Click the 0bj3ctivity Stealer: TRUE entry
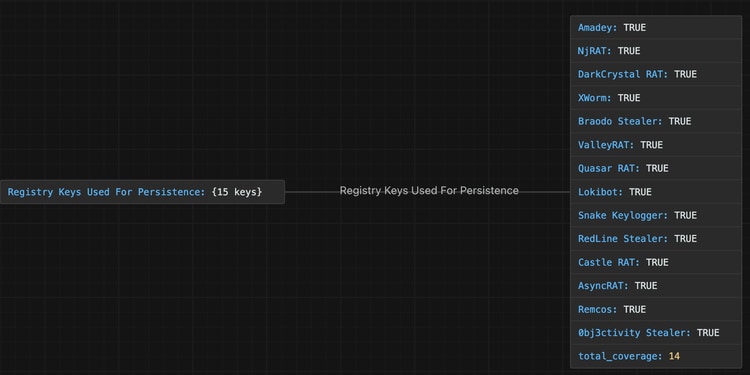Image resolution: width=750 pixels, height=375 pixels. coord(656,332)
